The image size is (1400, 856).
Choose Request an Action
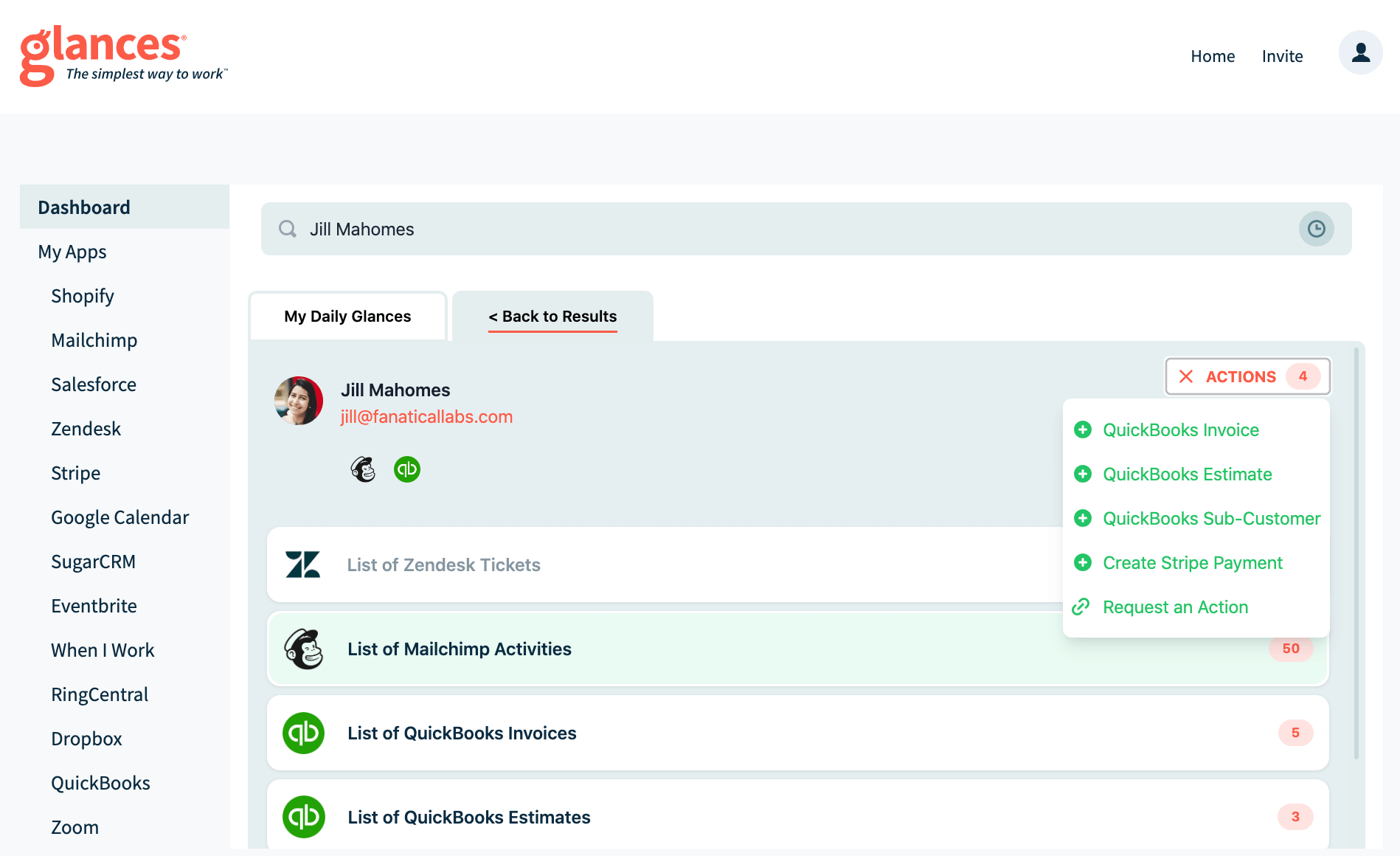tap(1176, 607)
